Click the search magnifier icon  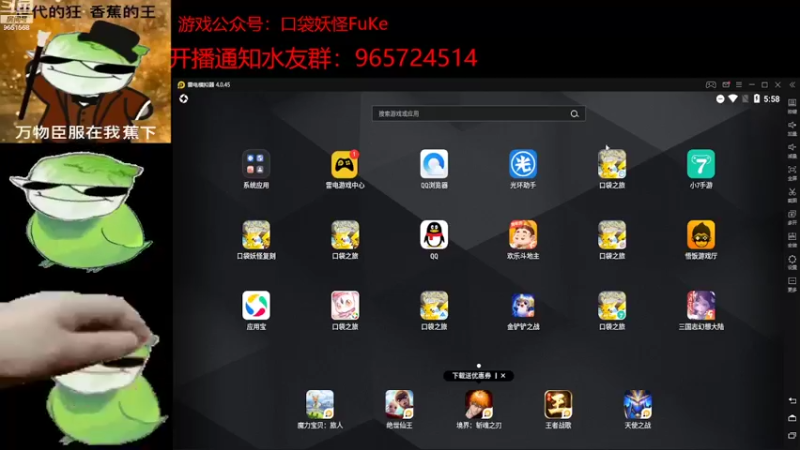574,114
